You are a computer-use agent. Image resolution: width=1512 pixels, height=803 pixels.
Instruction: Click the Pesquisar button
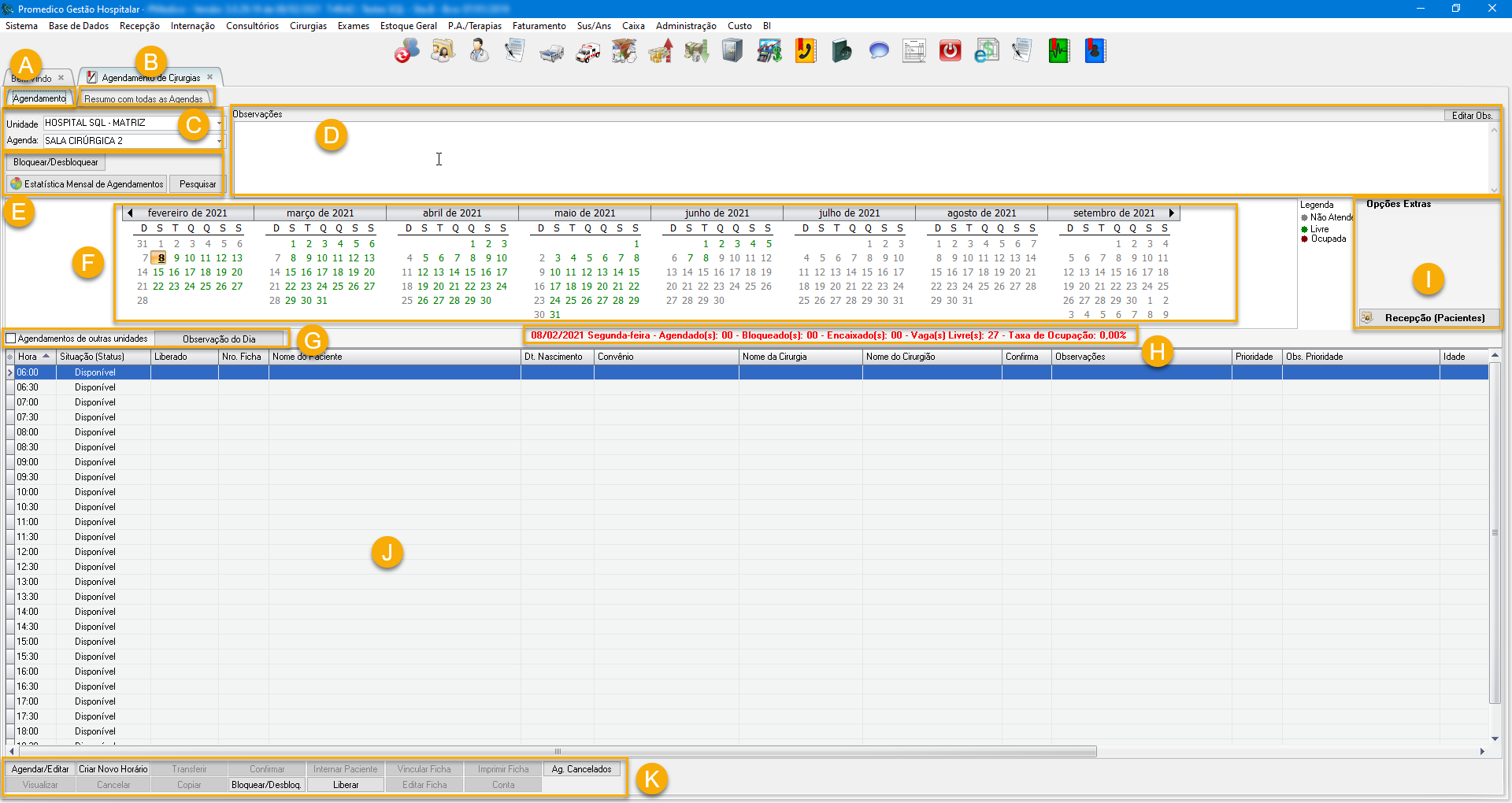coord(197,184)
